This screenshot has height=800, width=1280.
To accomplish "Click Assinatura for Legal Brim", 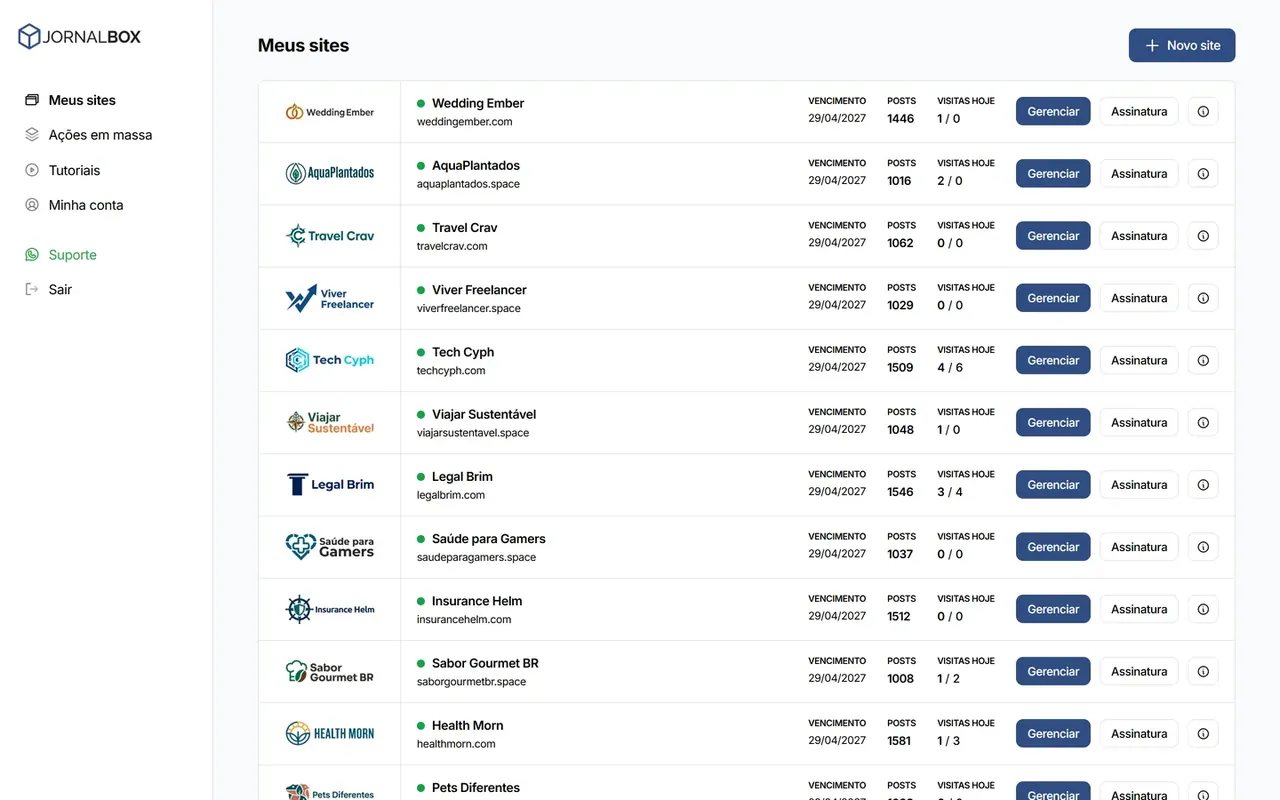I will [x=1139, y=485].
